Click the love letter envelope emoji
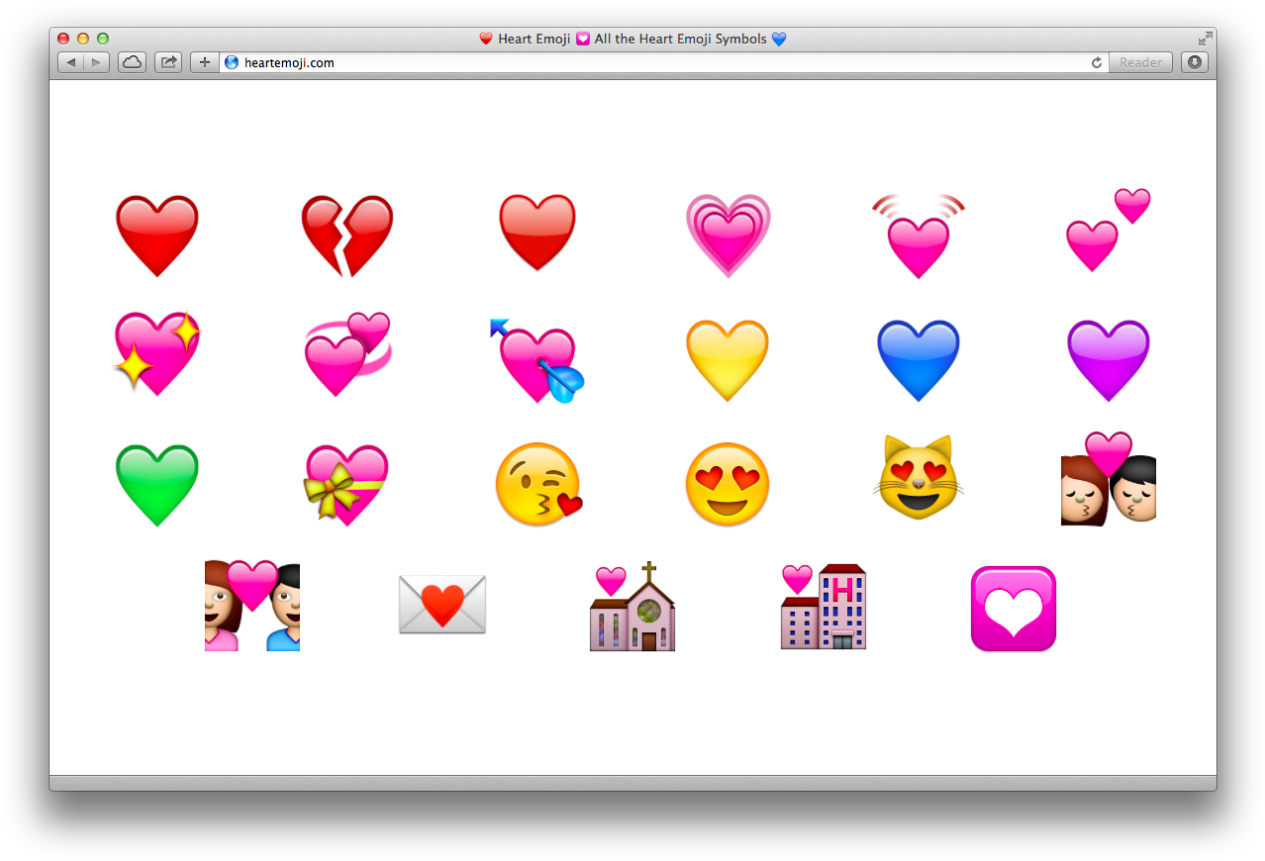This screenshot has height=861, width=1265. pyautogui.click(x=442, y=604)
